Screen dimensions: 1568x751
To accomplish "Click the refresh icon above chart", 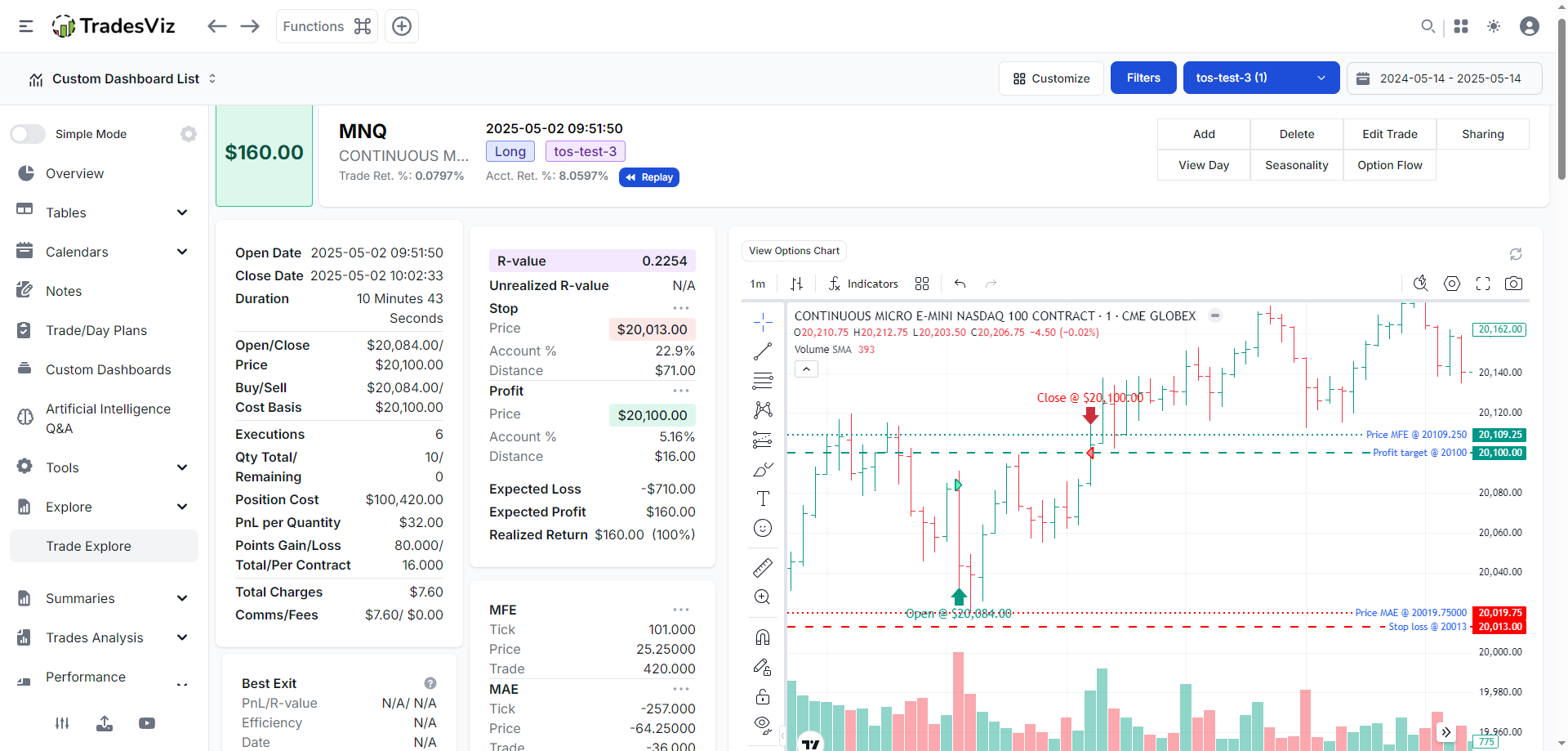I will pos(1516,254).
